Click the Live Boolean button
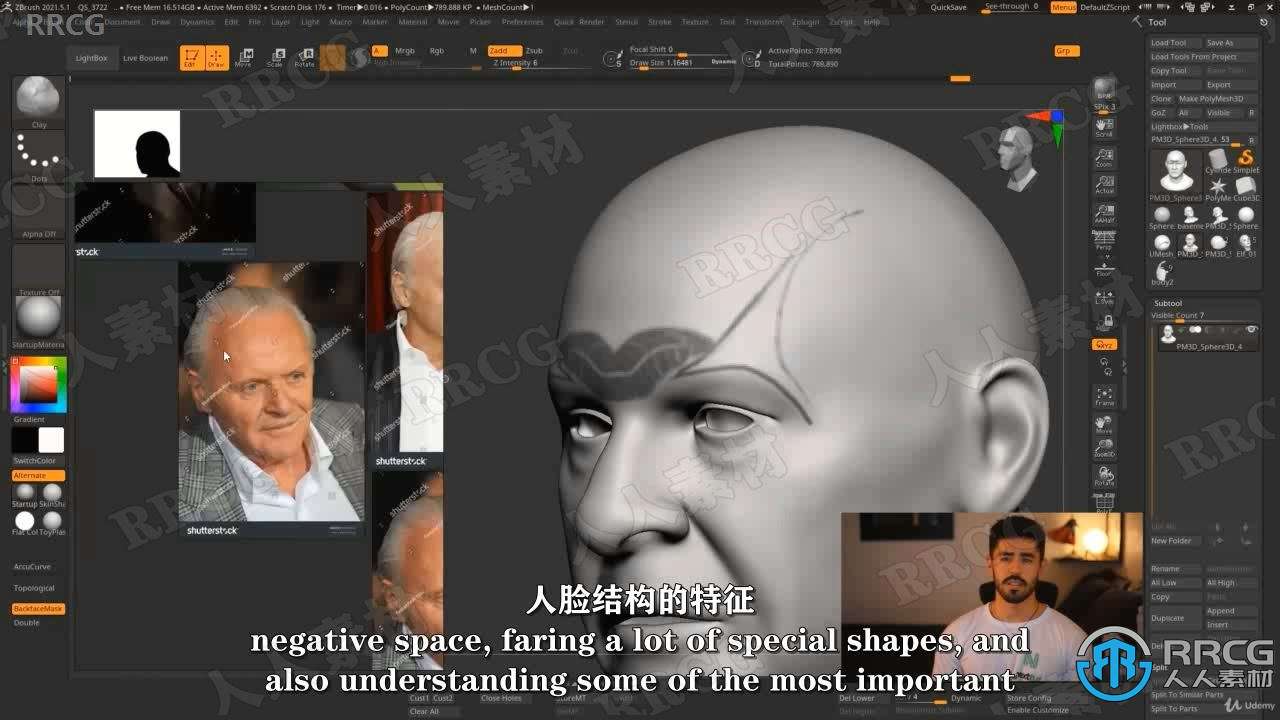 [x=146, y=58]
